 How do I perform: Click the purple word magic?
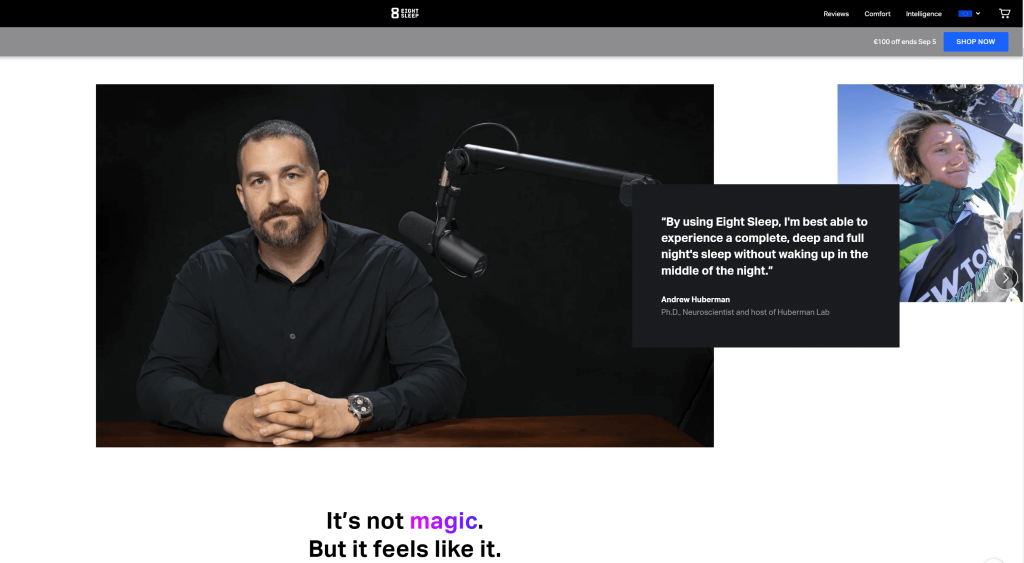point(443,521)
